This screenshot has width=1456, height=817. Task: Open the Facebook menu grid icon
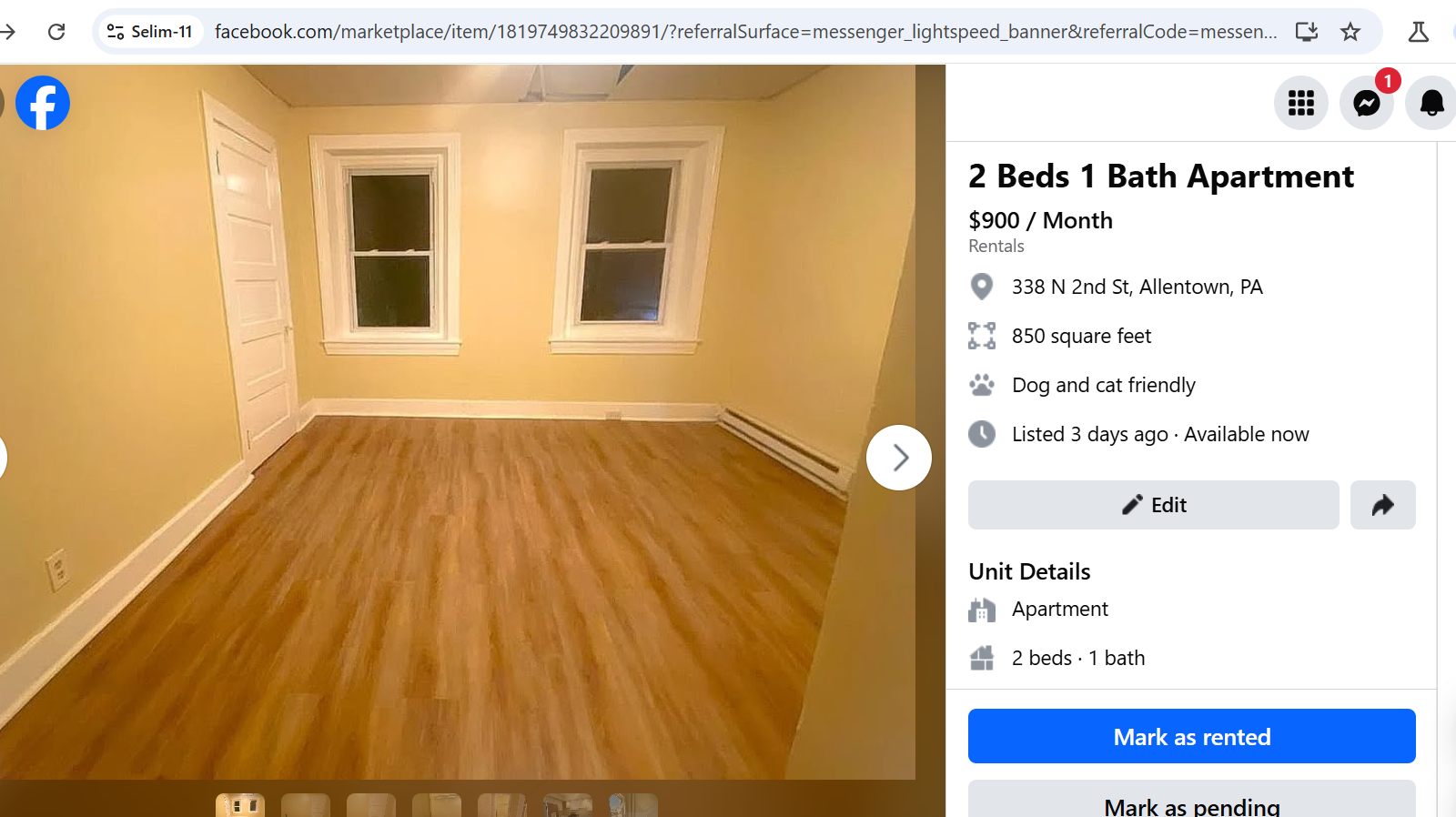click(x=1301, y=103)
